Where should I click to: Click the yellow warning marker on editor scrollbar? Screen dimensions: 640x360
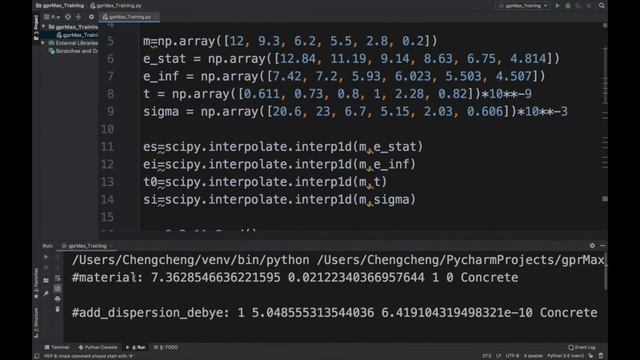point(605,199)
